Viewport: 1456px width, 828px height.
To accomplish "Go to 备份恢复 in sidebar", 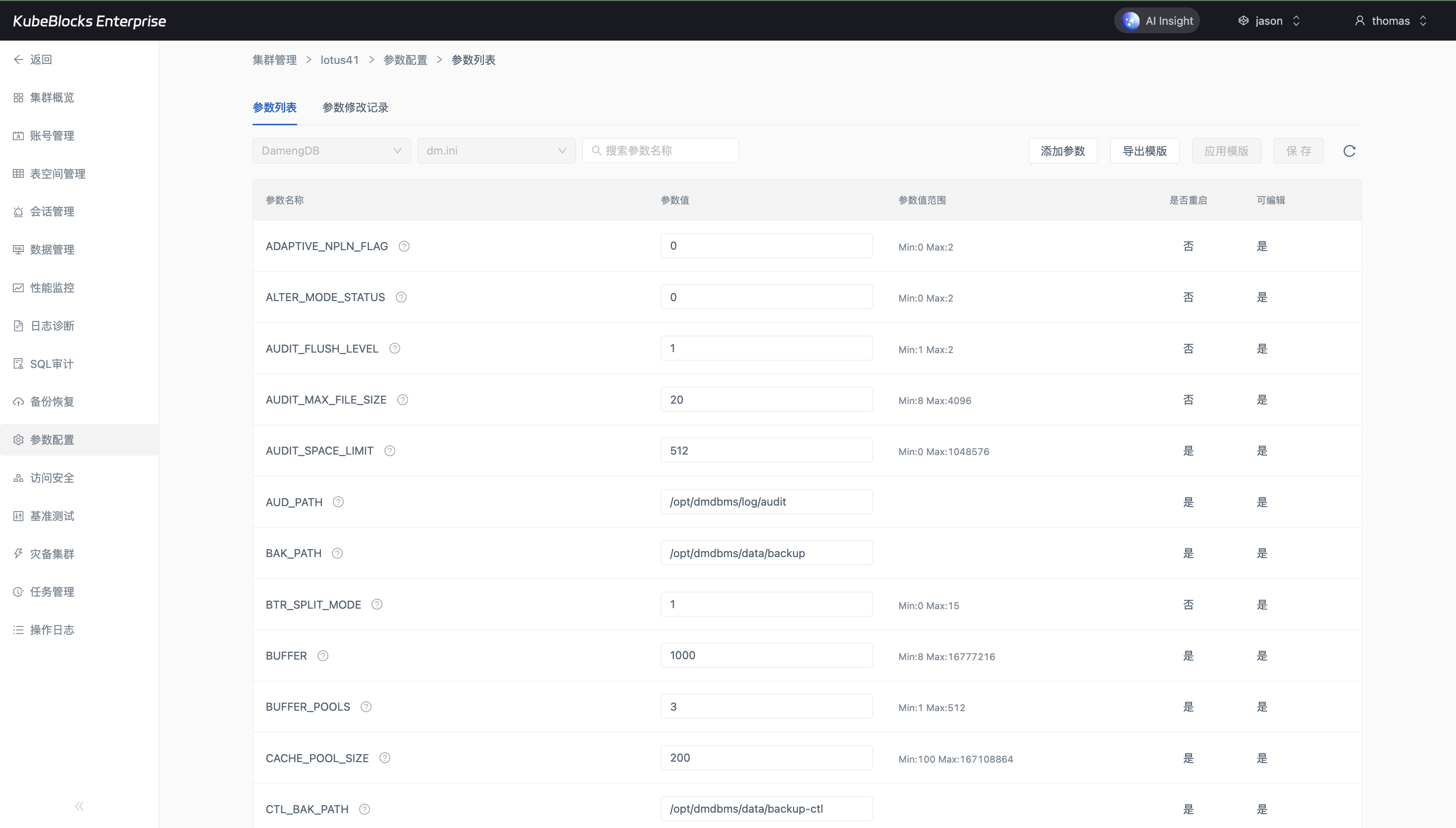I will click(x=52, y=402).
